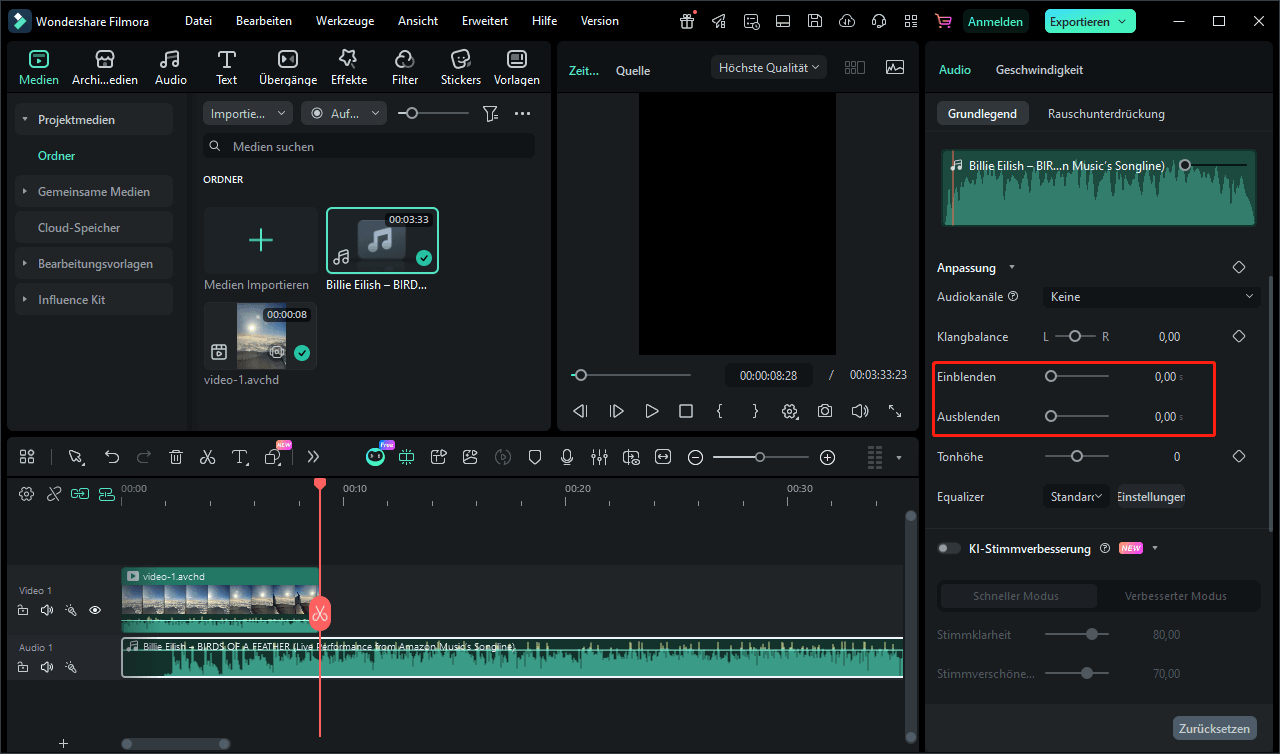Open the Höchste Qualität preview quality dropdown

pyautogui.click(x=769, y=67)
